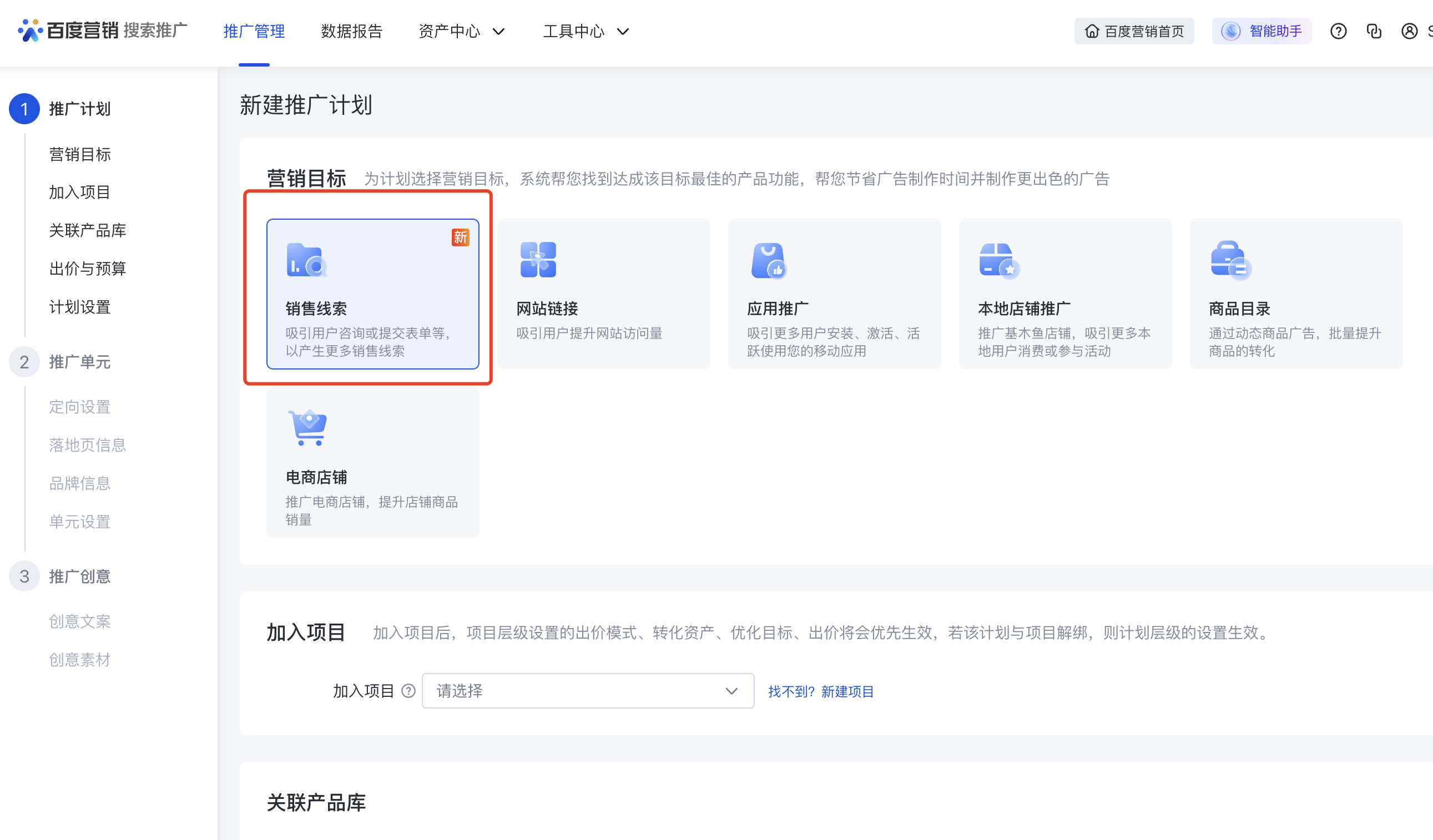Click the 网站链接 puzzle grid icon

point(538,260)
